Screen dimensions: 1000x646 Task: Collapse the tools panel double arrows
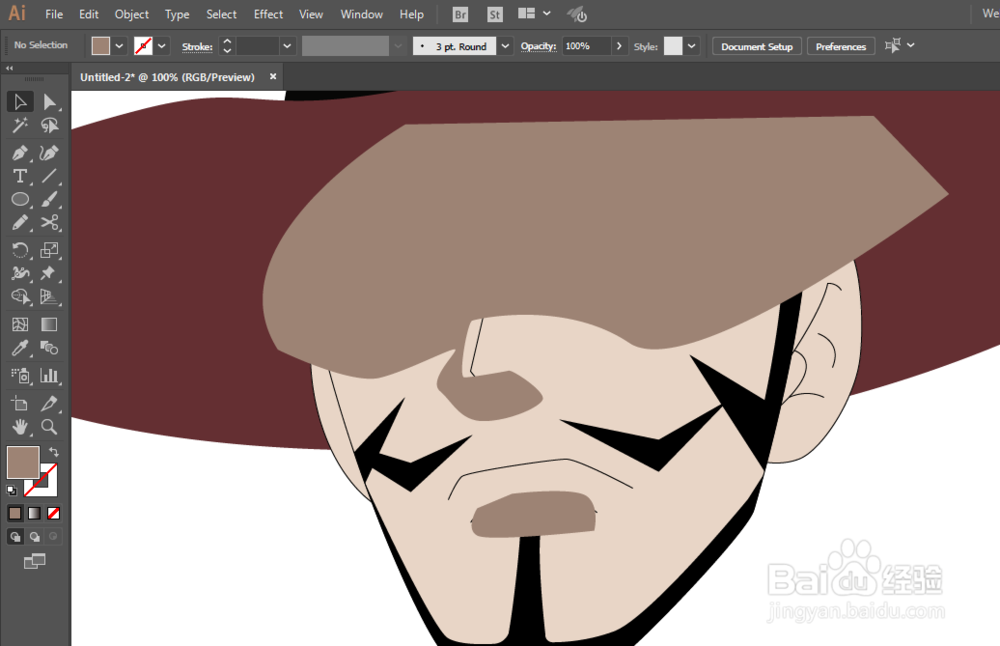(10, 68)
